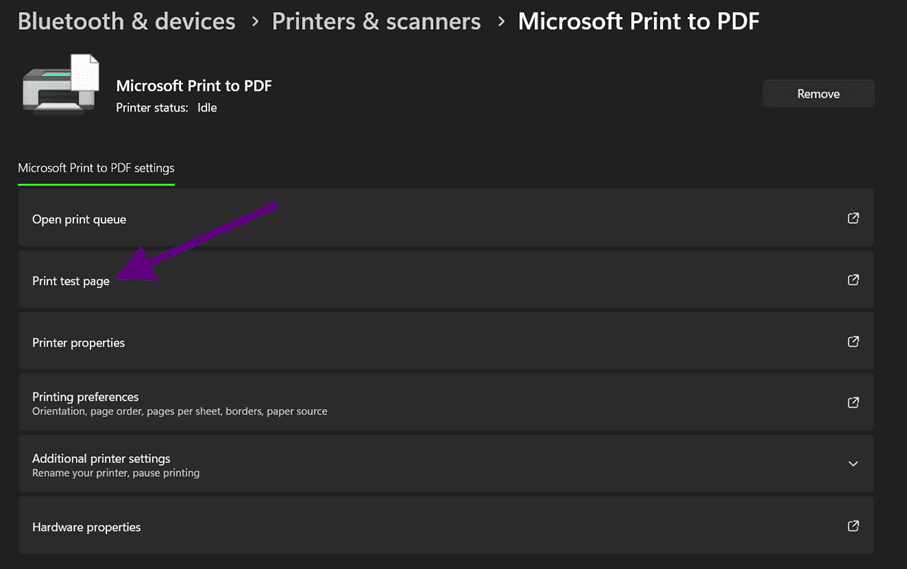
Task: Click external link icon for Hardware properties
Action: point(853,526)
